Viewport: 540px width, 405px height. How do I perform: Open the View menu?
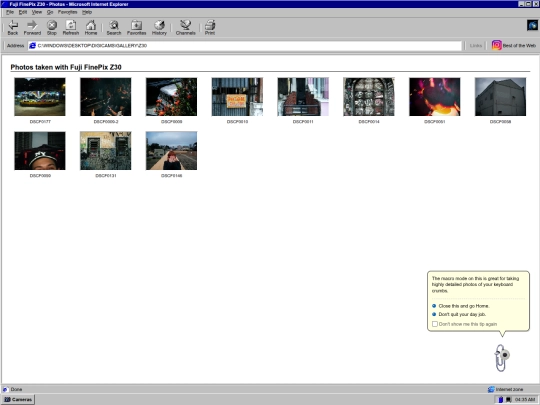37,12
